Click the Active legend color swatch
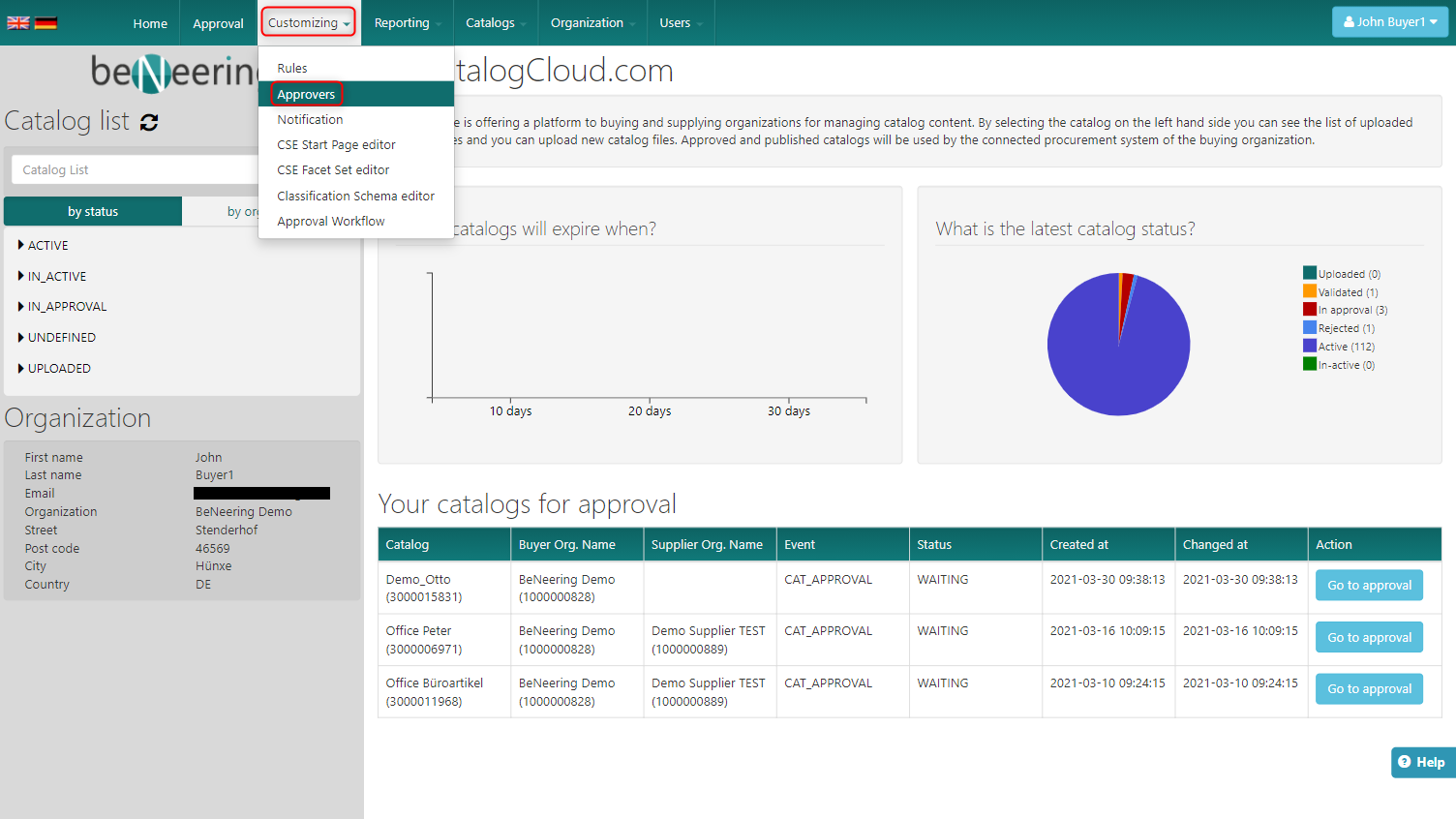1456x819 pixels. point(1309,346)
